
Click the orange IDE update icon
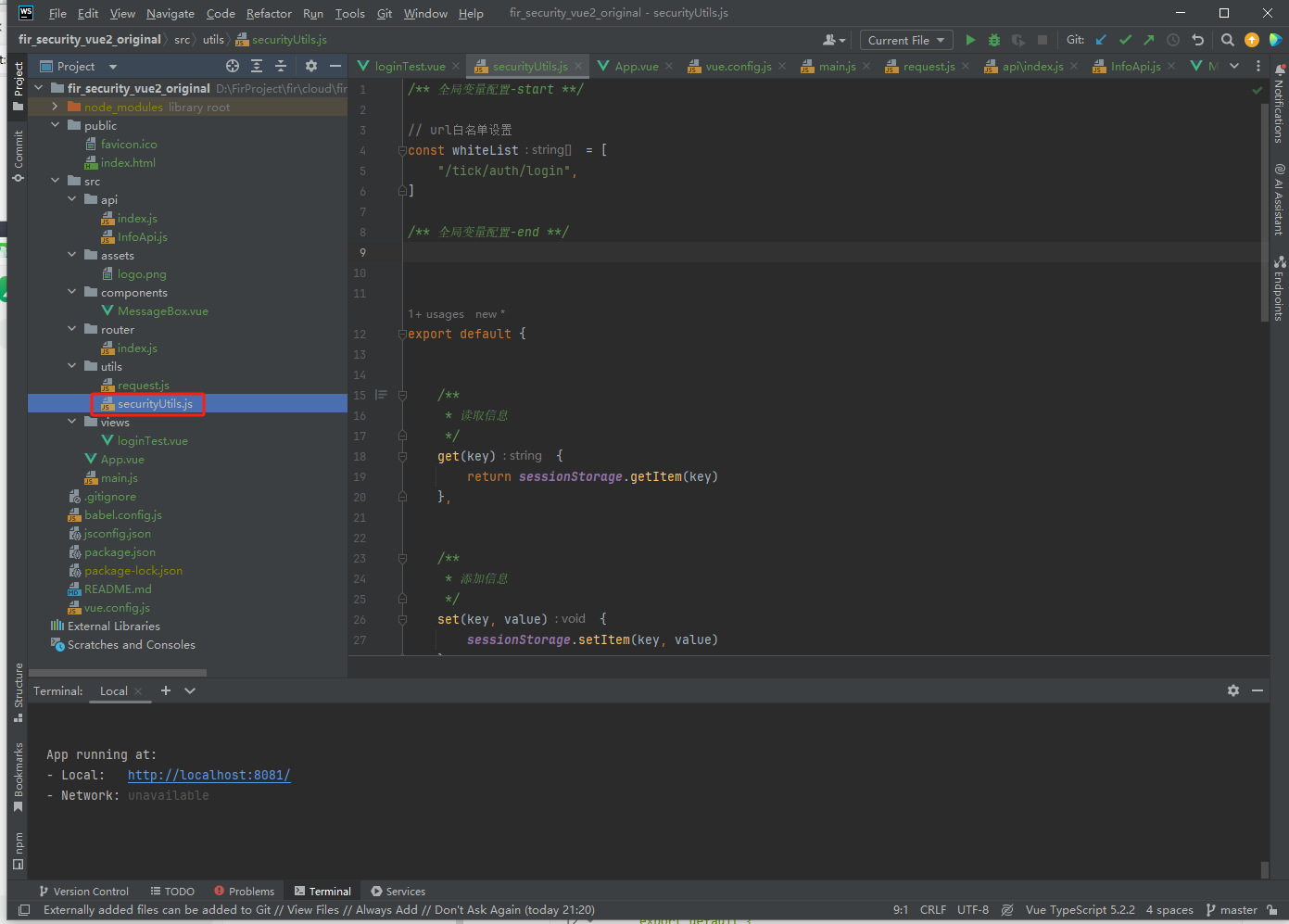click(1252, 40)
